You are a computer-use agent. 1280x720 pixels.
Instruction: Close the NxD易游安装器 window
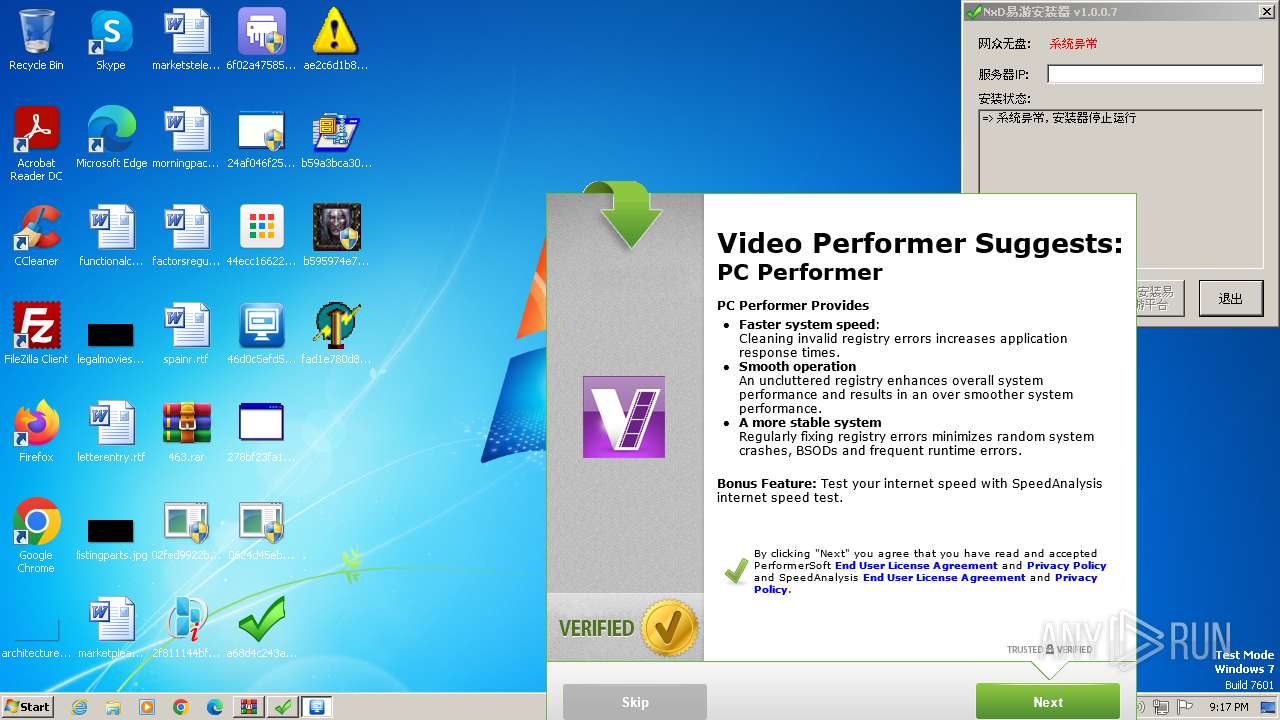pos(1265,12)
